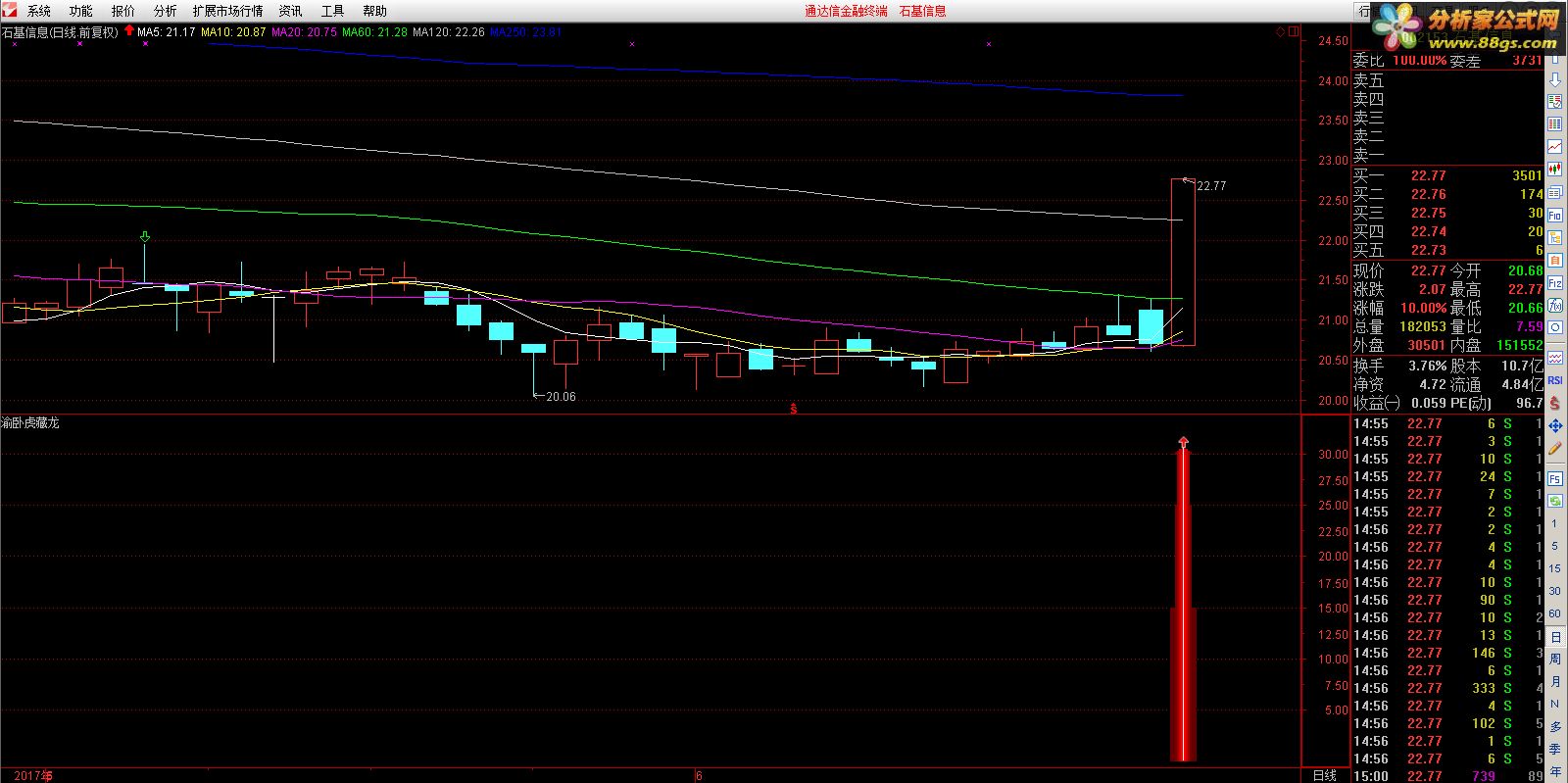Open the 扩展市场行情 menu
The width and height of the screenshot is (1568, 783).
coord(228,11)
